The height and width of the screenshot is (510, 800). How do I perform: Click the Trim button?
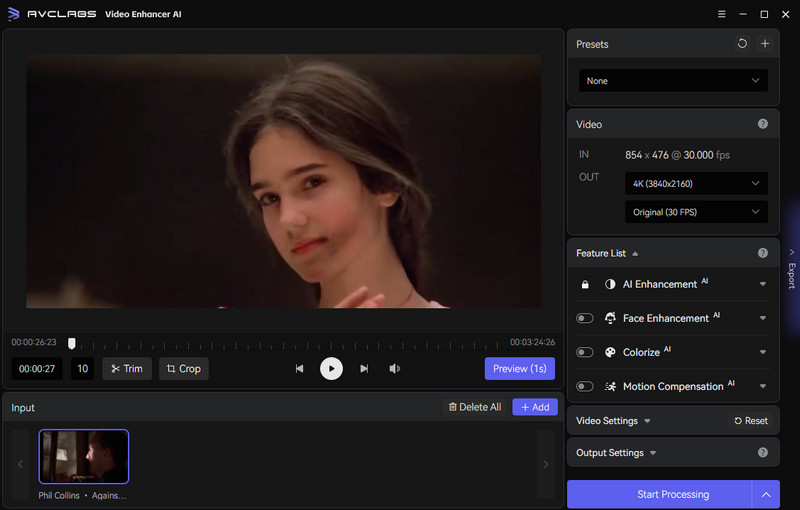pyautogui.click(x=127, y=369)
